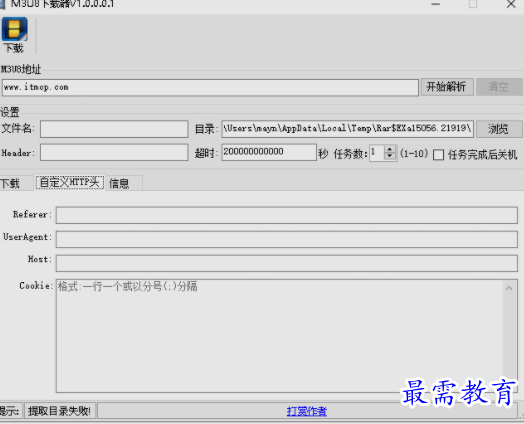
Task: Click the 目录 directory path field
Action: [x=347, y=129]
